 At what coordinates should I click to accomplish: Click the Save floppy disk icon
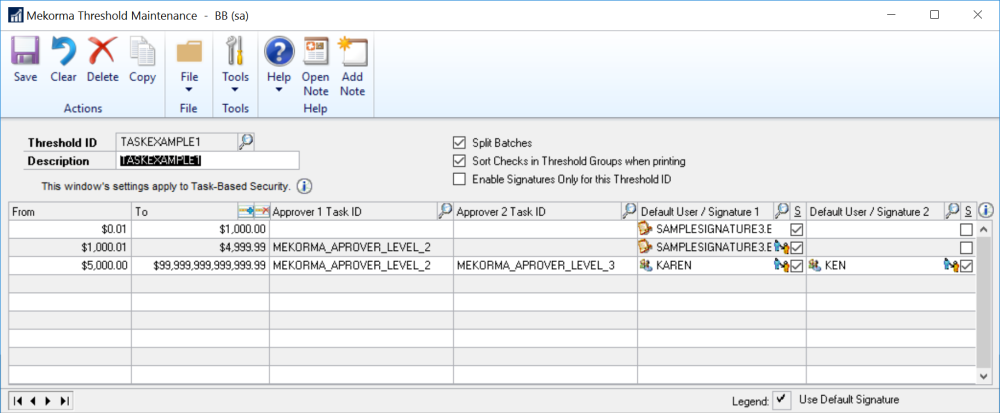point(25,52)
